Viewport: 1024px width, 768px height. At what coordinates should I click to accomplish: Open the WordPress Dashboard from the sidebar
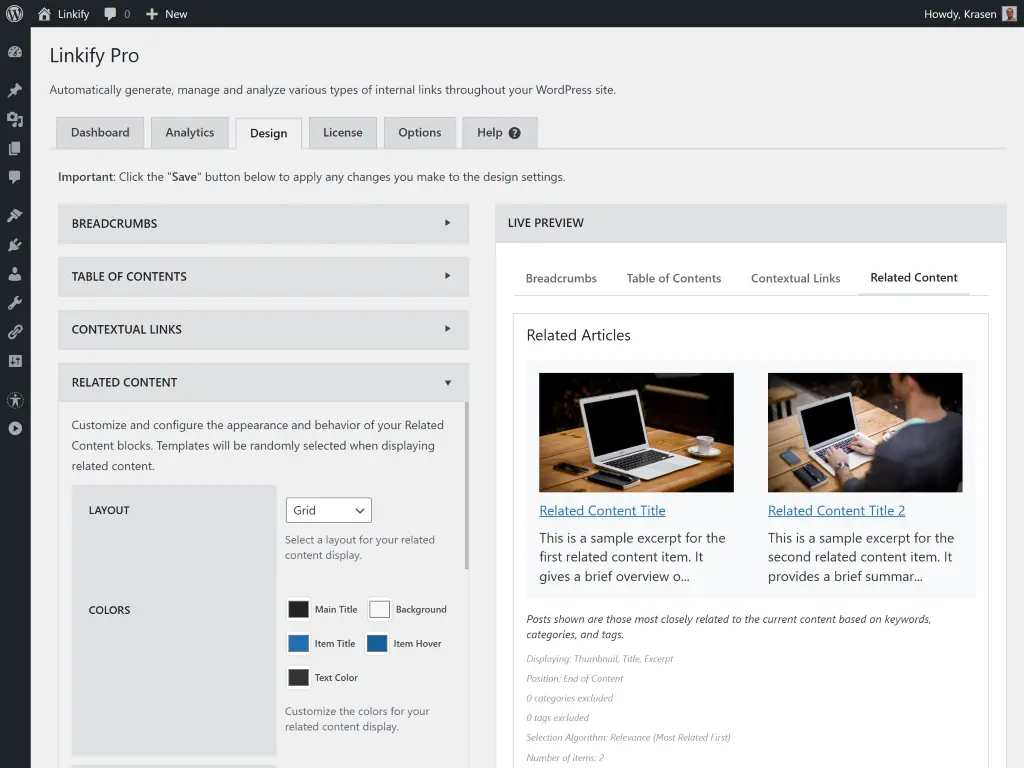(x=17, y=52)
